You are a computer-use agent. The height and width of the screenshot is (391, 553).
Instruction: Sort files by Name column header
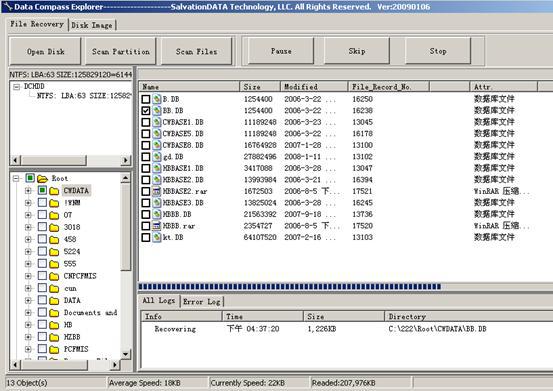[189, 87]
